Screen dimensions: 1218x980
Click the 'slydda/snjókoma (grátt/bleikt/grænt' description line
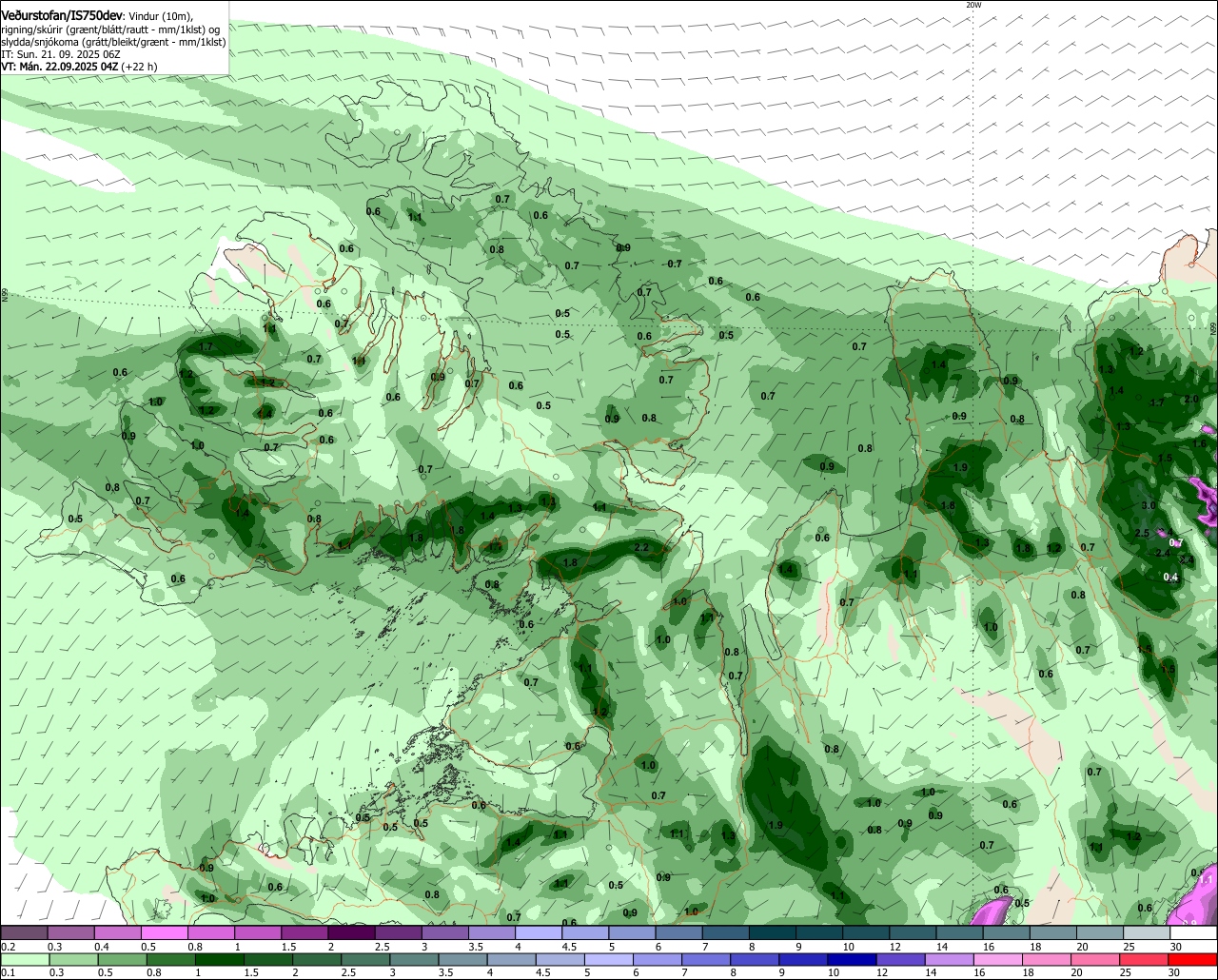[x=113, y=42]
